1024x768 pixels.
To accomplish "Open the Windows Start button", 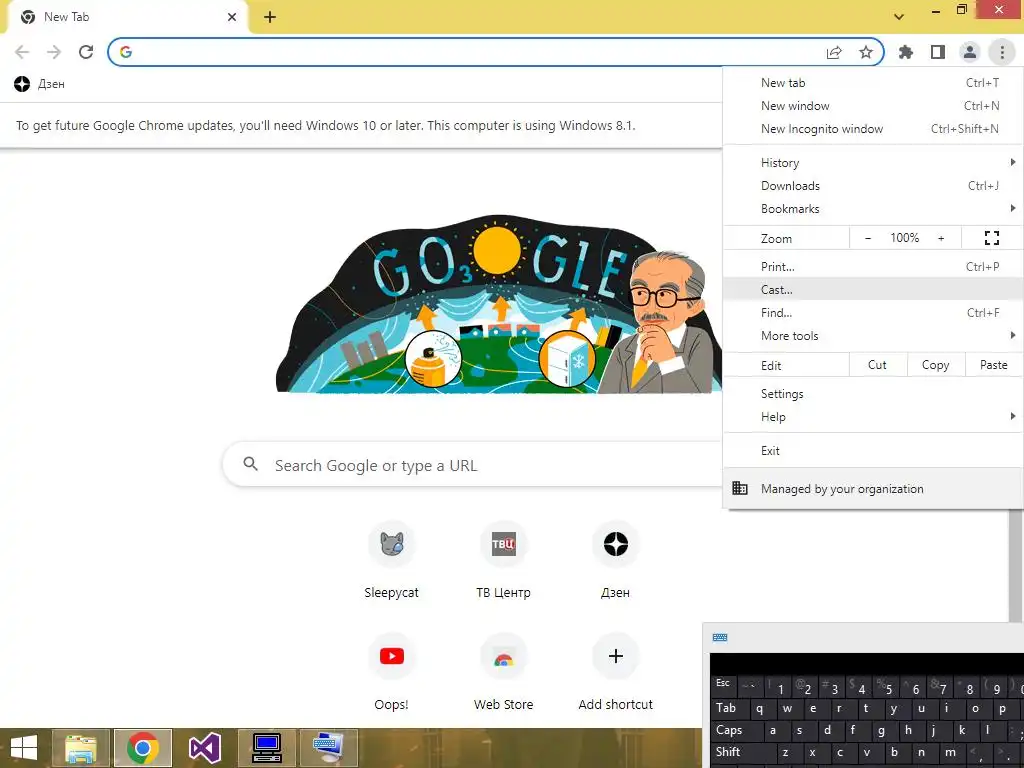I will click(24, 748).
